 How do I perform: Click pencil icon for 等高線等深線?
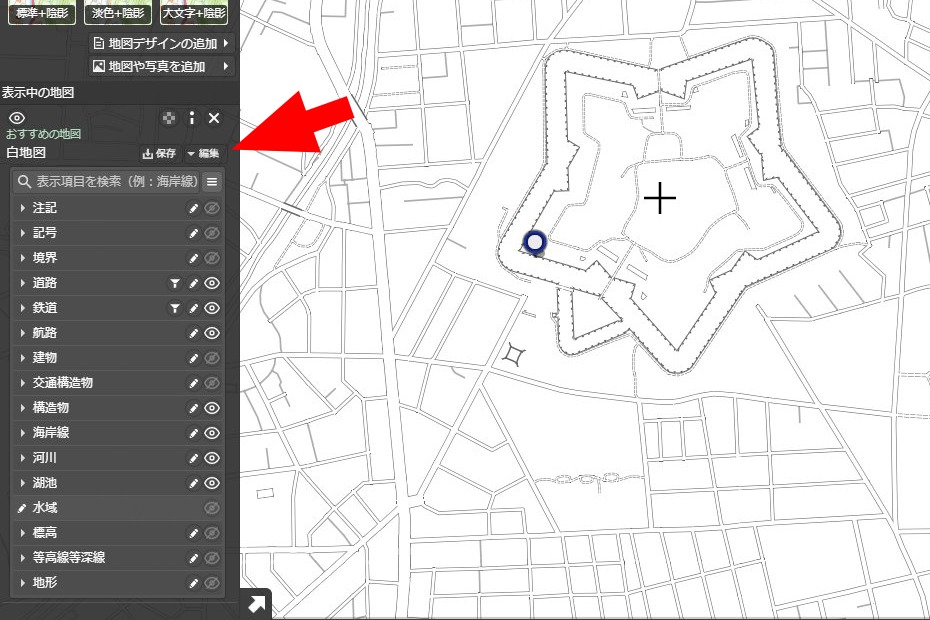[x=194, y=558]
